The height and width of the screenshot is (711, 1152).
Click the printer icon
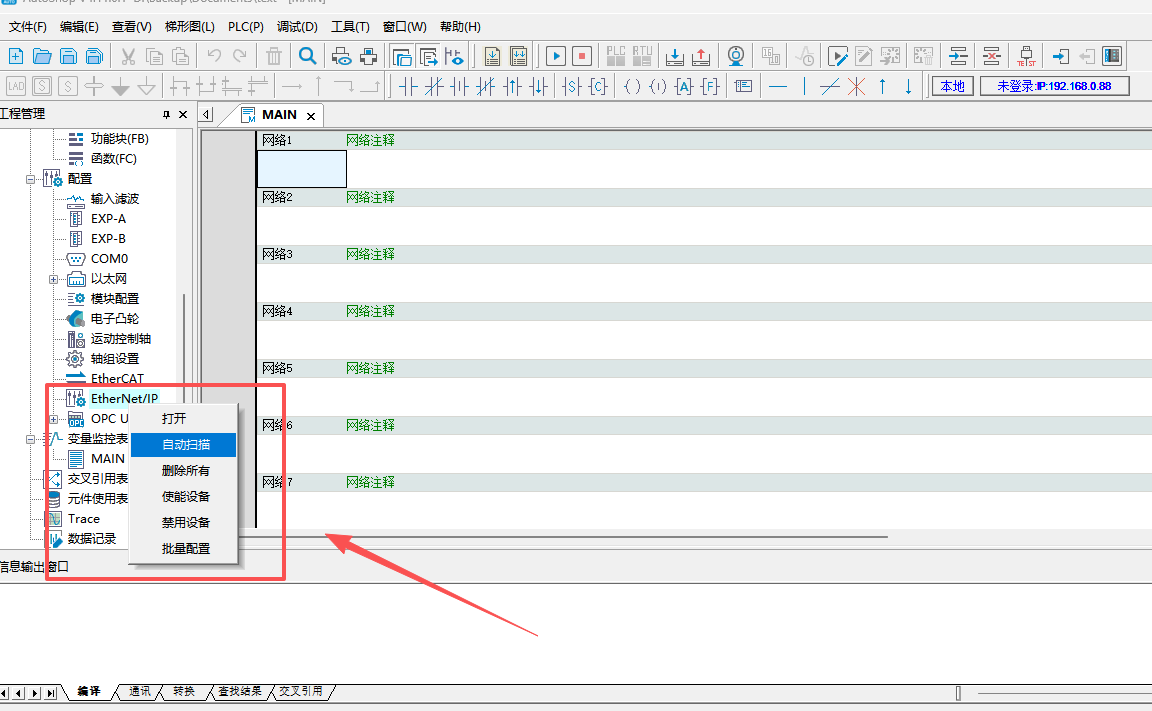tap(368, 56)
